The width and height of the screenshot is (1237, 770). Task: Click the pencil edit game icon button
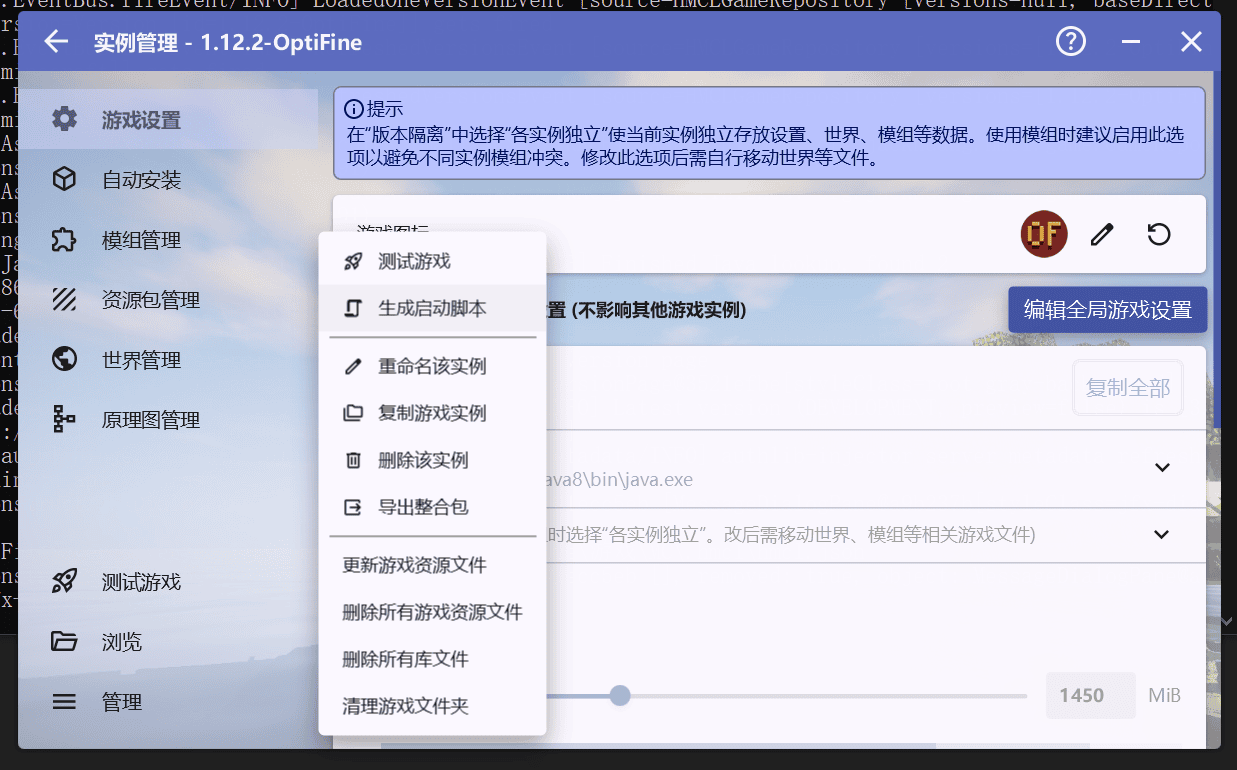(x=1102, y=235)
